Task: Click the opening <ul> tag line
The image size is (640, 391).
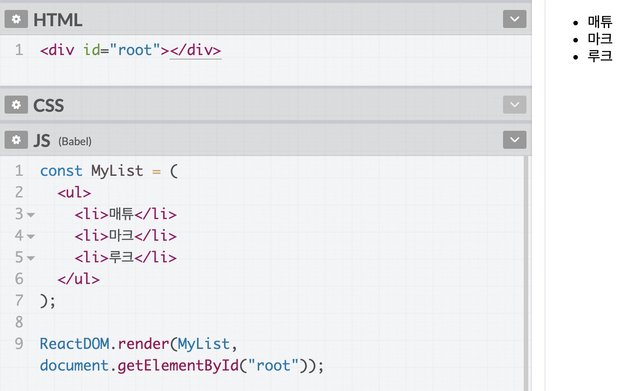Action: coord(74,192)
